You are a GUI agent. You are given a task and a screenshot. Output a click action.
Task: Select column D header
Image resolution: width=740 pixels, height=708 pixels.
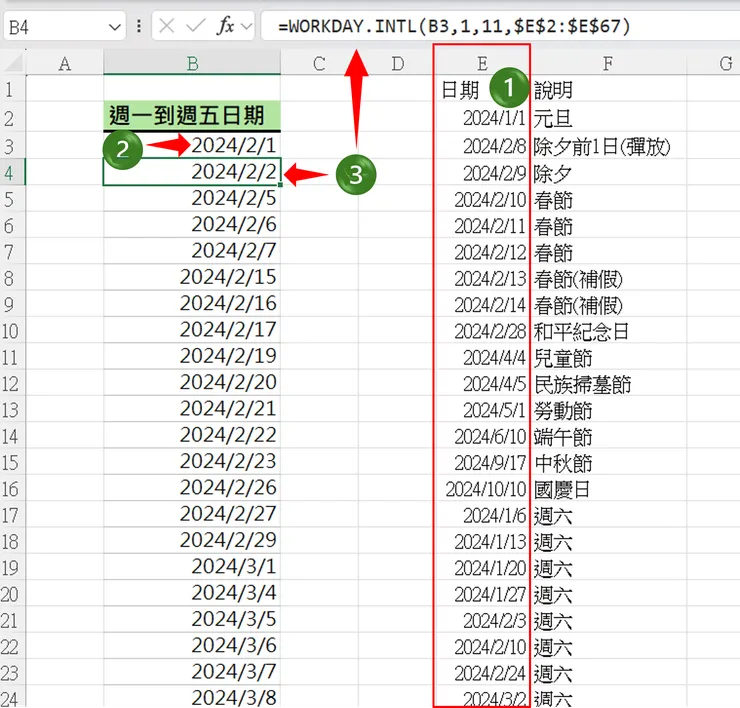tap(397, 63)
